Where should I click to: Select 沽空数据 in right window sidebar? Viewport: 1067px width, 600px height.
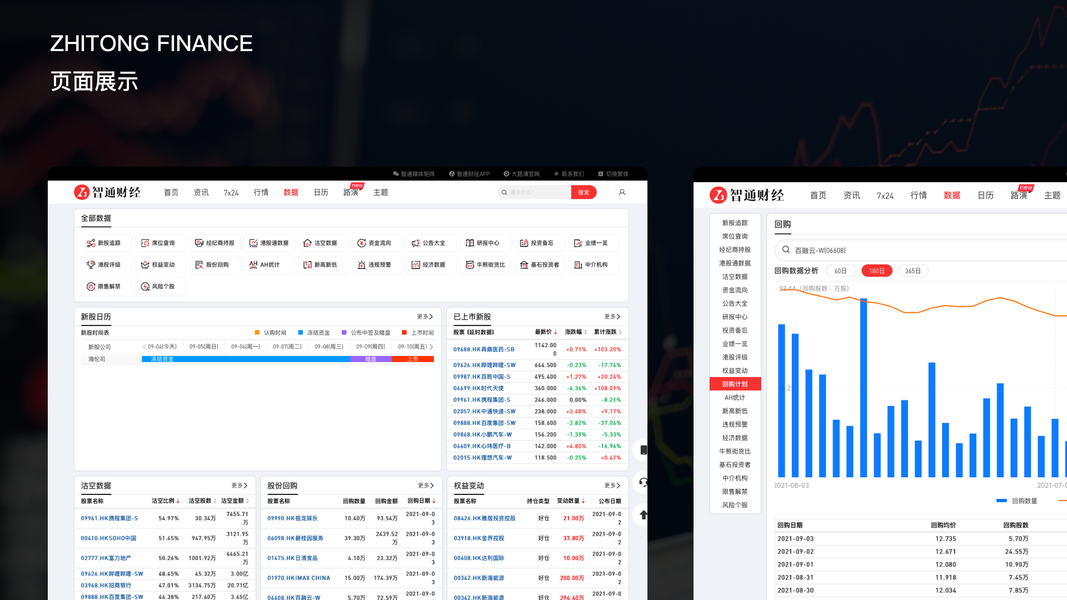point(735,276)
